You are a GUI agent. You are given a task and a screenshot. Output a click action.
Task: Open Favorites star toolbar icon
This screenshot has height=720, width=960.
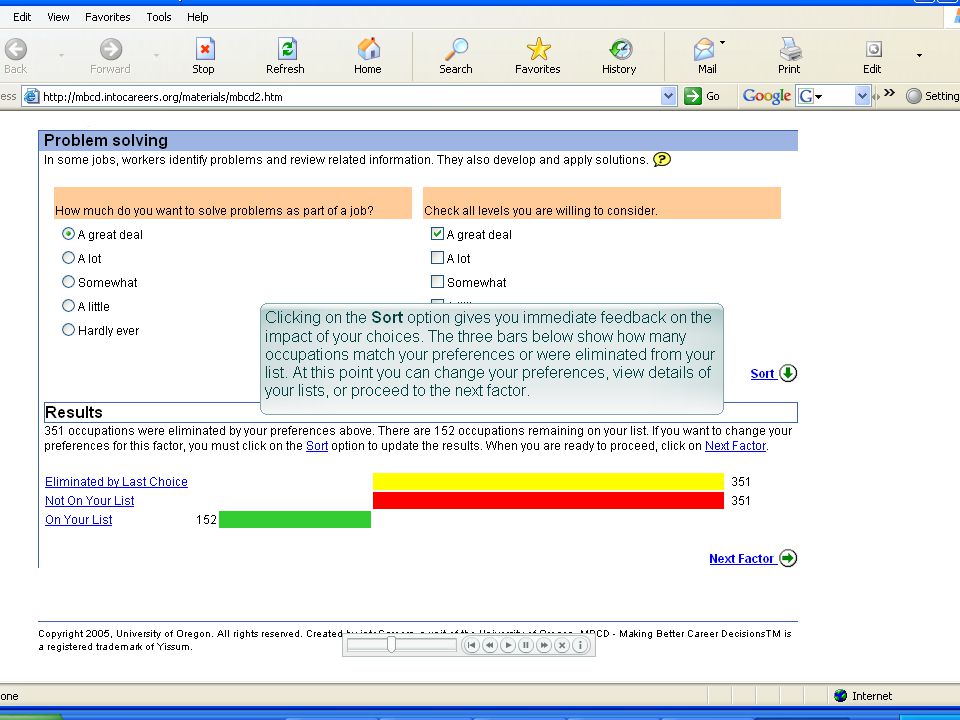(538, 49)
